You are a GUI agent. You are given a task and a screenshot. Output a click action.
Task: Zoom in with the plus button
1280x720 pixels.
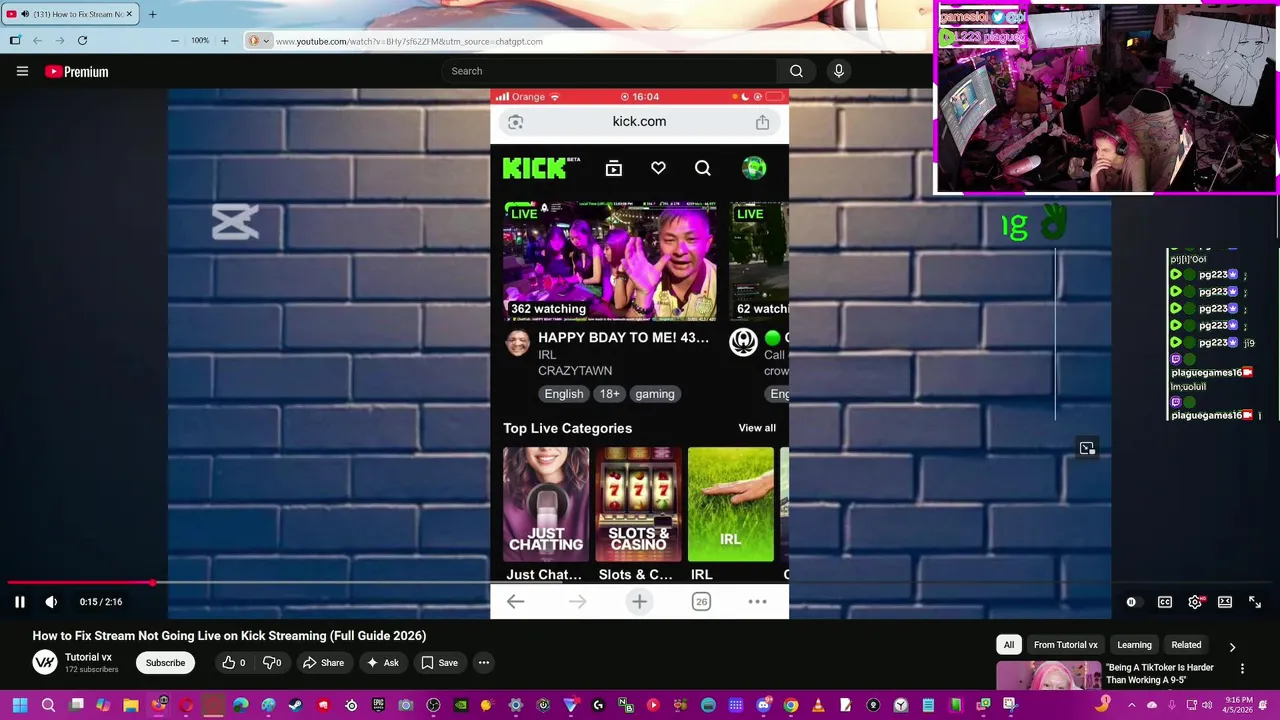pos(224,41)
